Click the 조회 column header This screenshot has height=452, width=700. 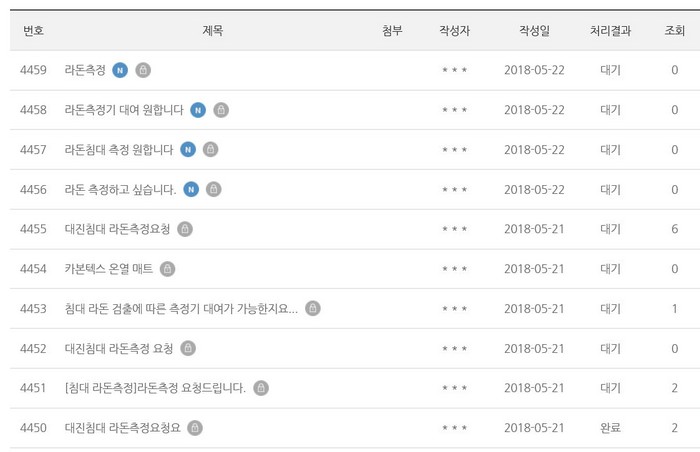675,30
